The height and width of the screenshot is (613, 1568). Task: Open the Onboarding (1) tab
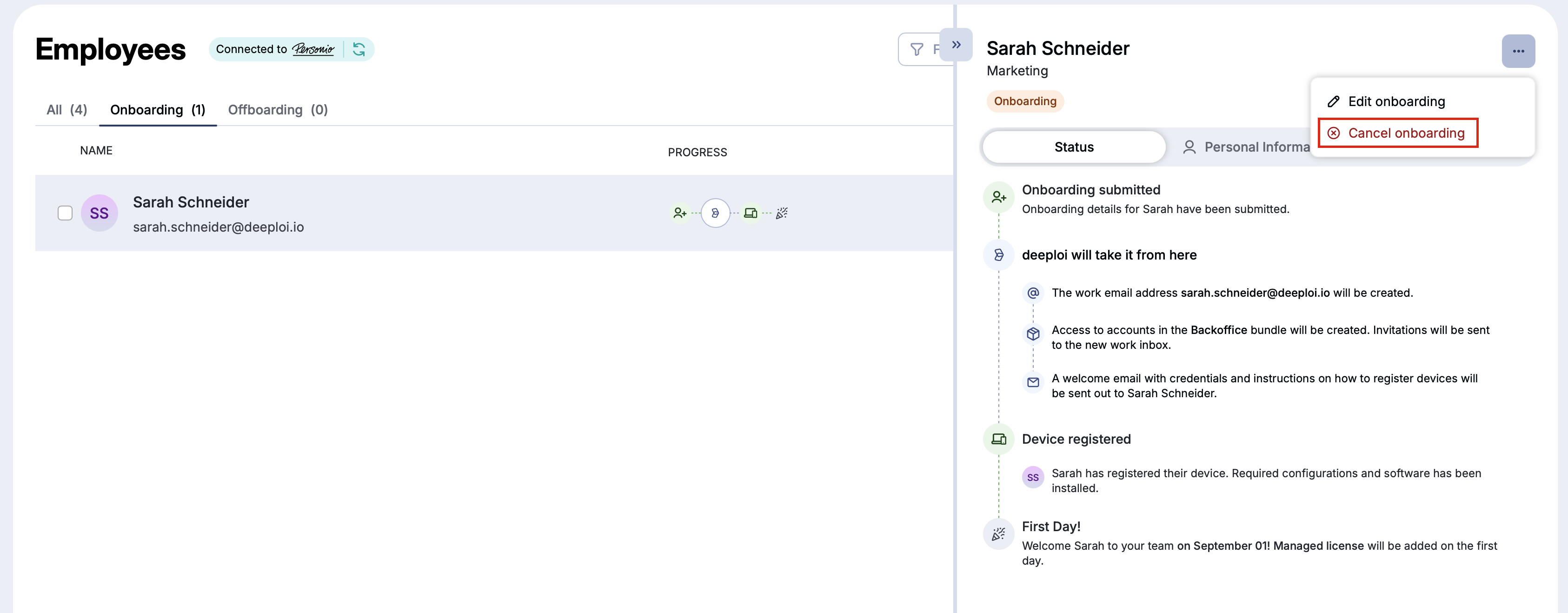pos(158,110)
